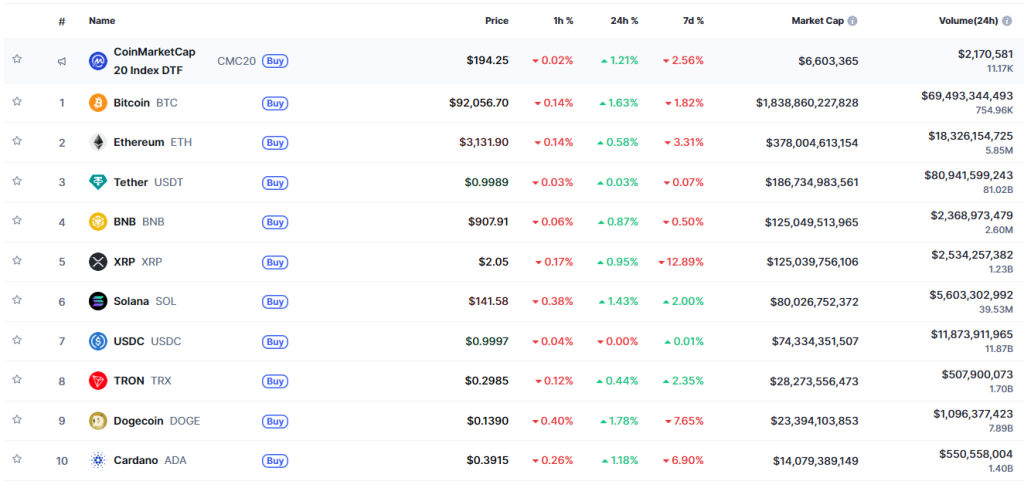1024x481 pixels.
Task: Click Buy for Cardano
Action: [x=275, y=460]
